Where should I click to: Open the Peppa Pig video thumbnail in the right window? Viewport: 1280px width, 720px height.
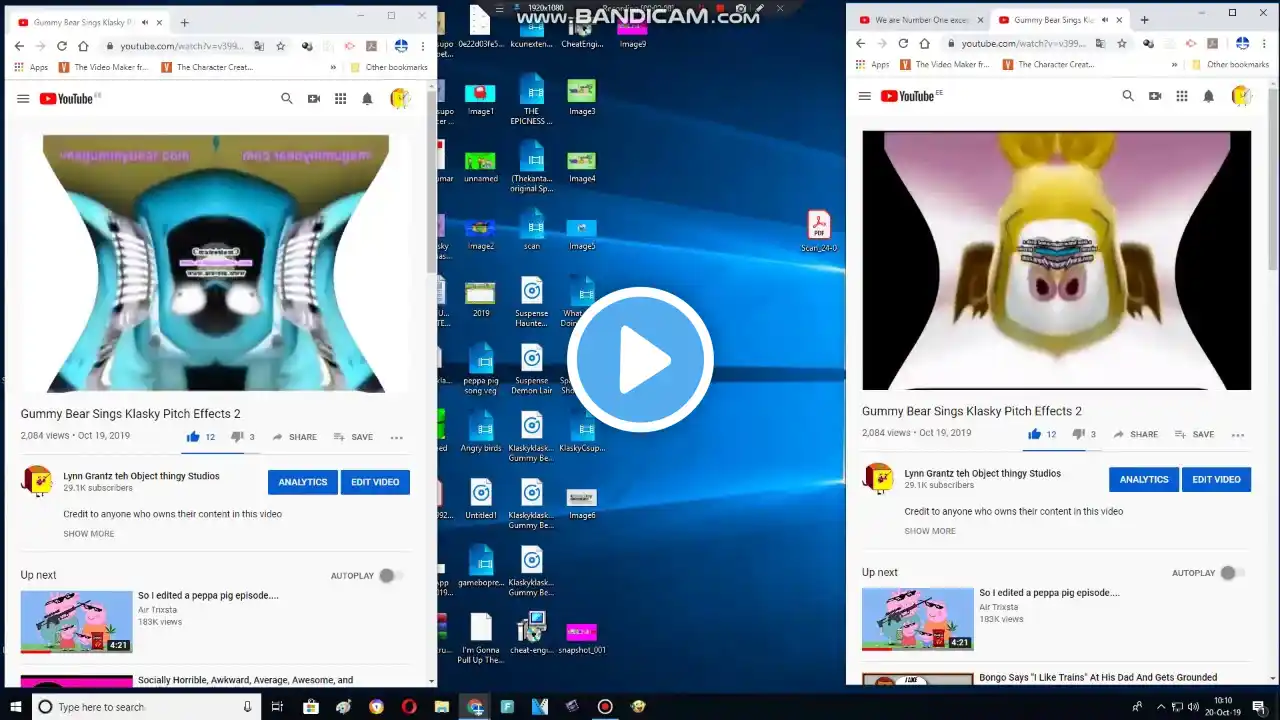(x=918, y=619)
